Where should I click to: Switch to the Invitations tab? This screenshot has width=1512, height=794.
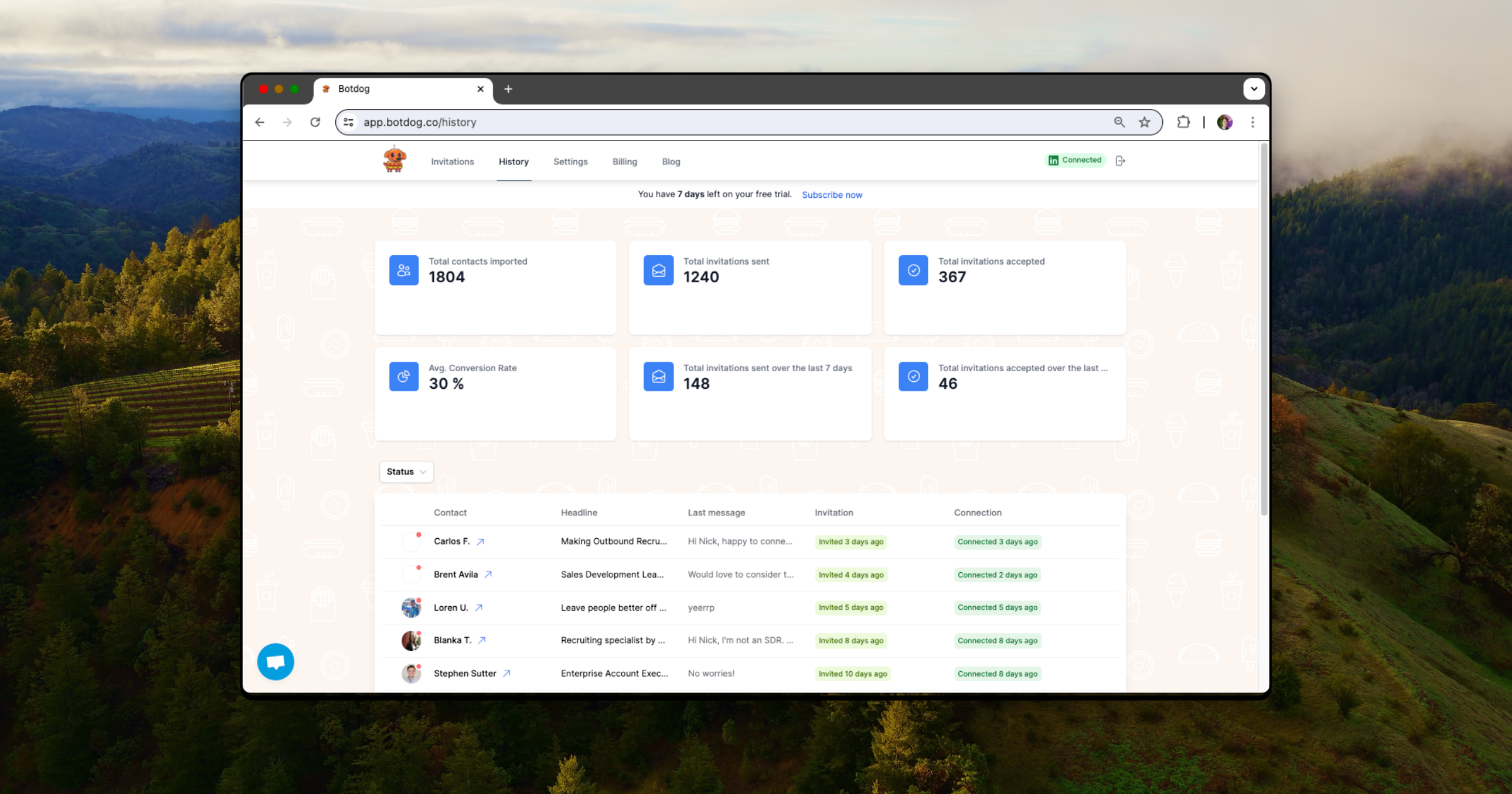pyautogui.click(x=452, y=162)
